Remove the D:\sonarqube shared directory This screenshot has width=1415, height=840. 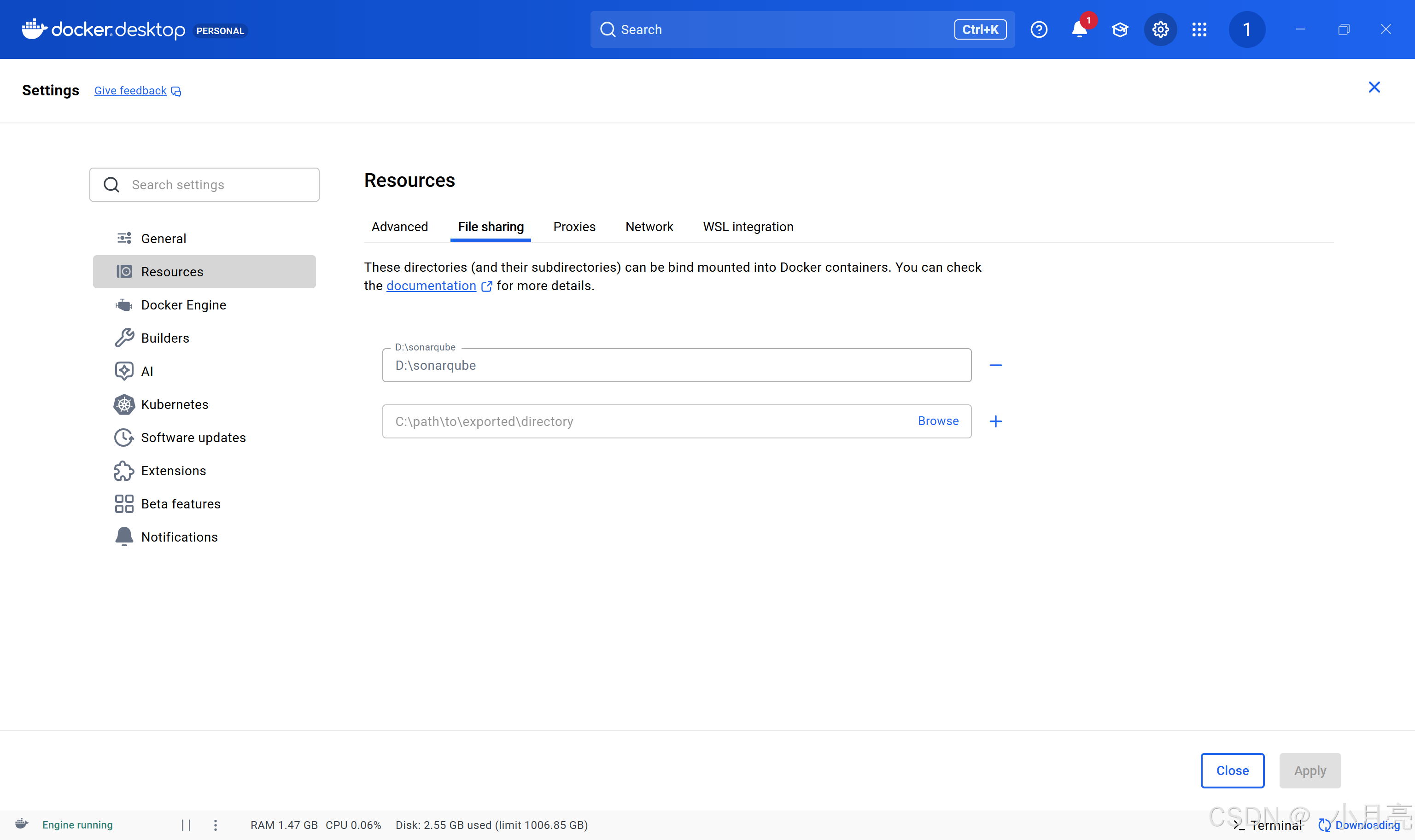coord(995,366)
